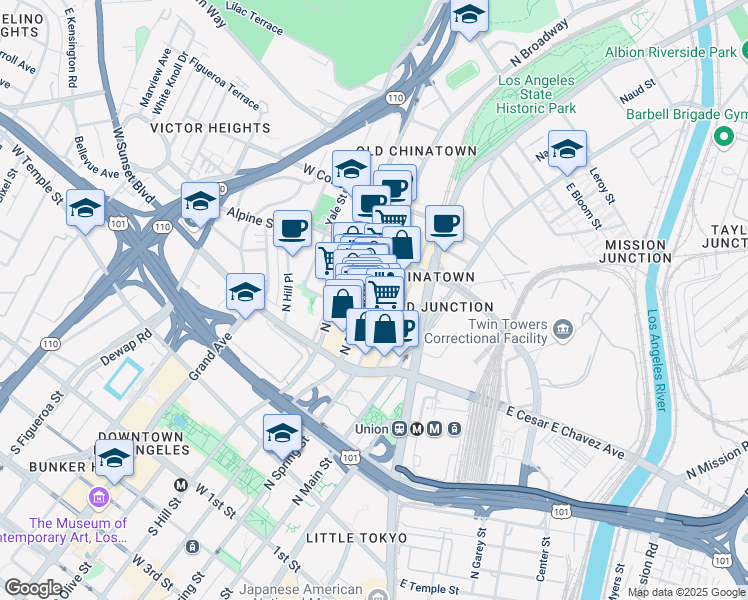
Task: Open the Map data ©2025 Google attribution
Action: point(687,592)
